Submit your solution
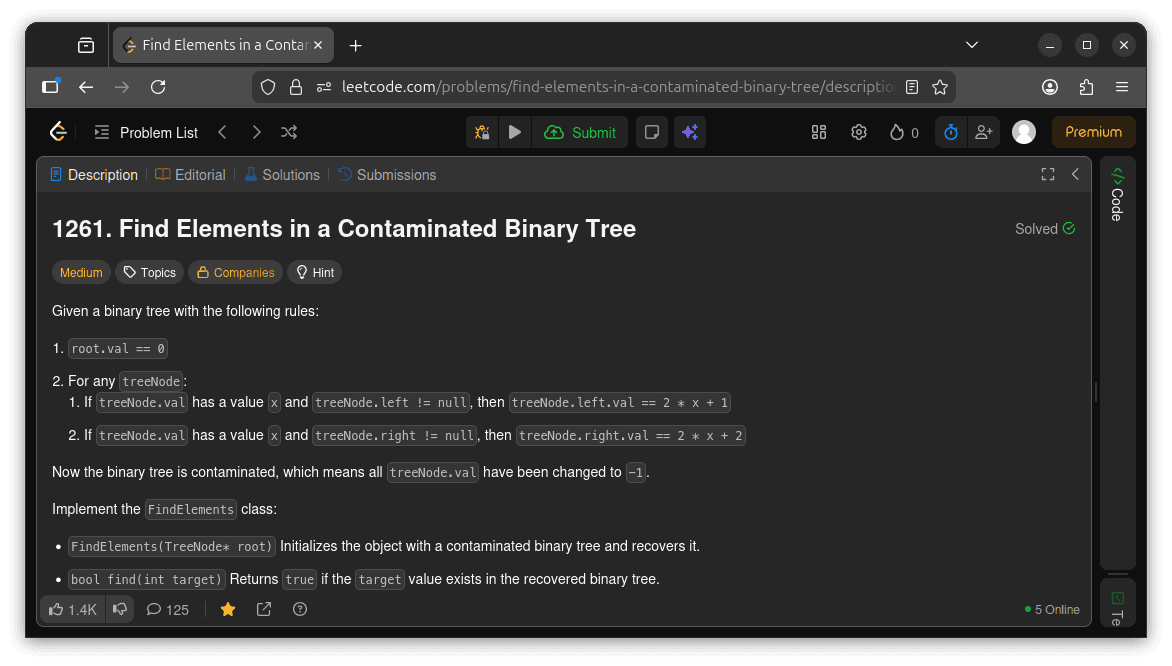The width and height of the screenshot is (1172, 666). 580,131
